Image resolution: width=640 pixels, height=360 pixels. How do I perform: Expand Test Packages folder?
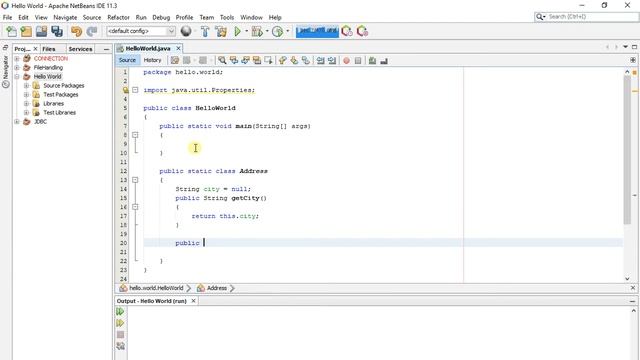click(26, 94)
